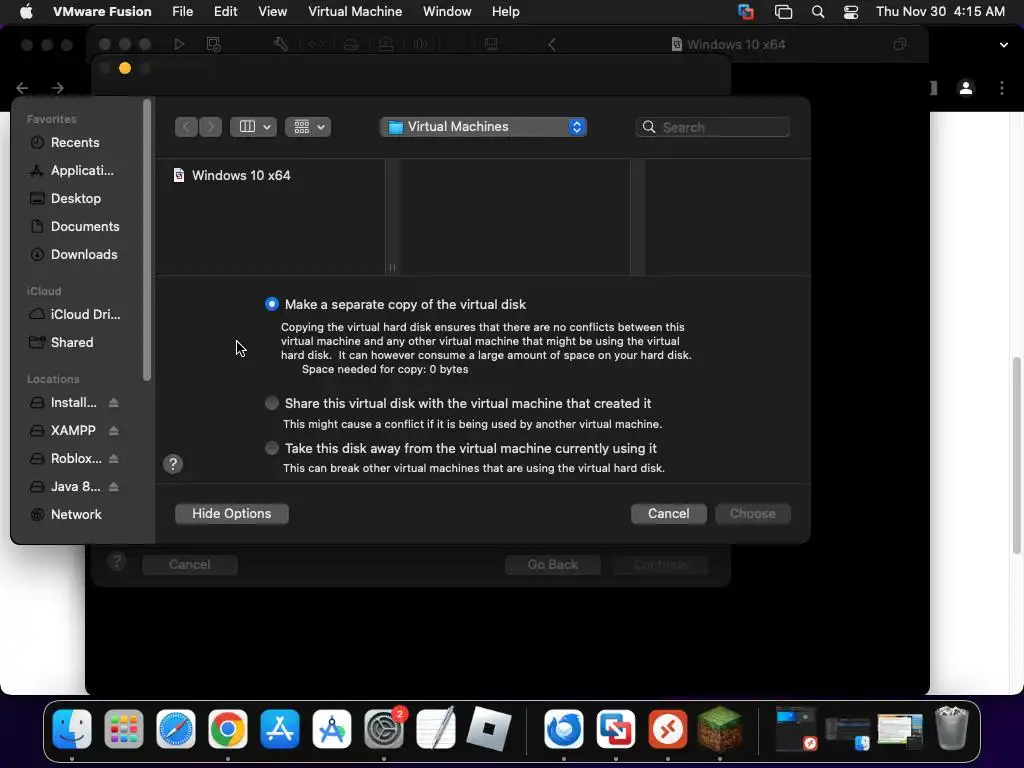The height and width of the screenshot is (768, 1024).
Task: Open the Virtual Machine menu
Action: pyautogui.click(x=355, y=11)
